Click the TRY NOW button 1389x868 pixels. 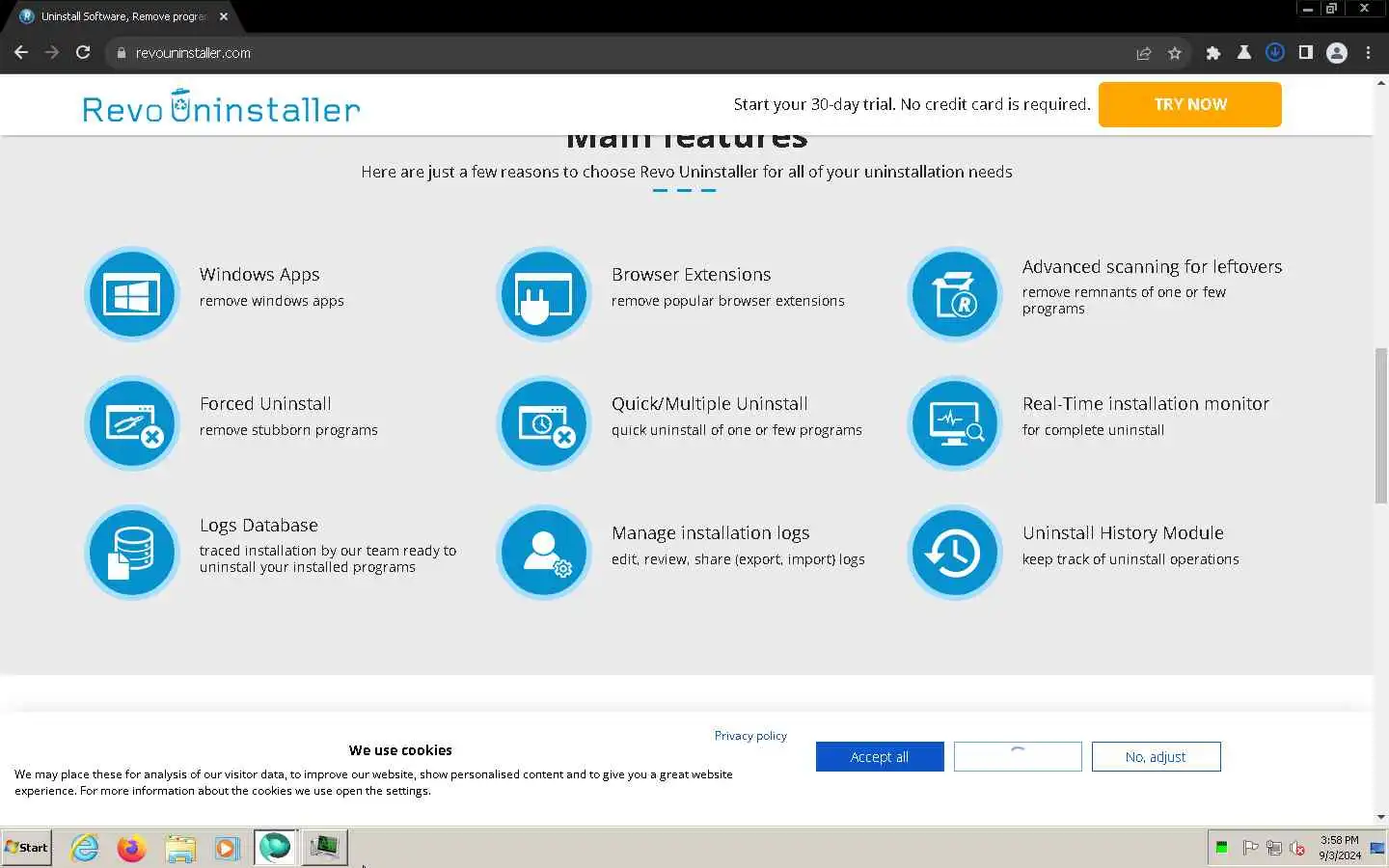(x=1190, y=104)
